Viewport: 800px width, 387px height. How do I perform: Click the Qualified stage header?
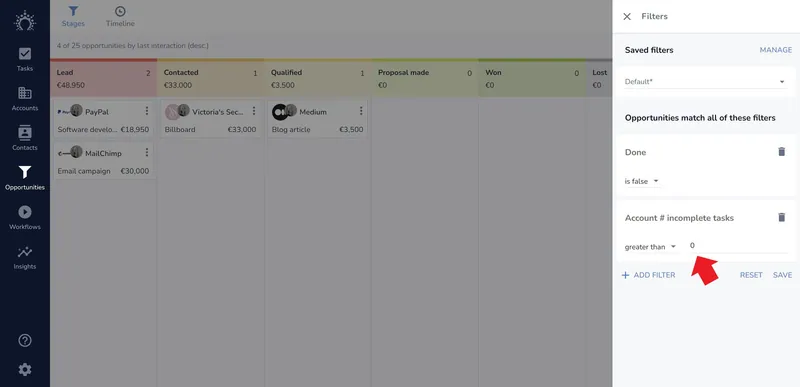pos(318,79)
